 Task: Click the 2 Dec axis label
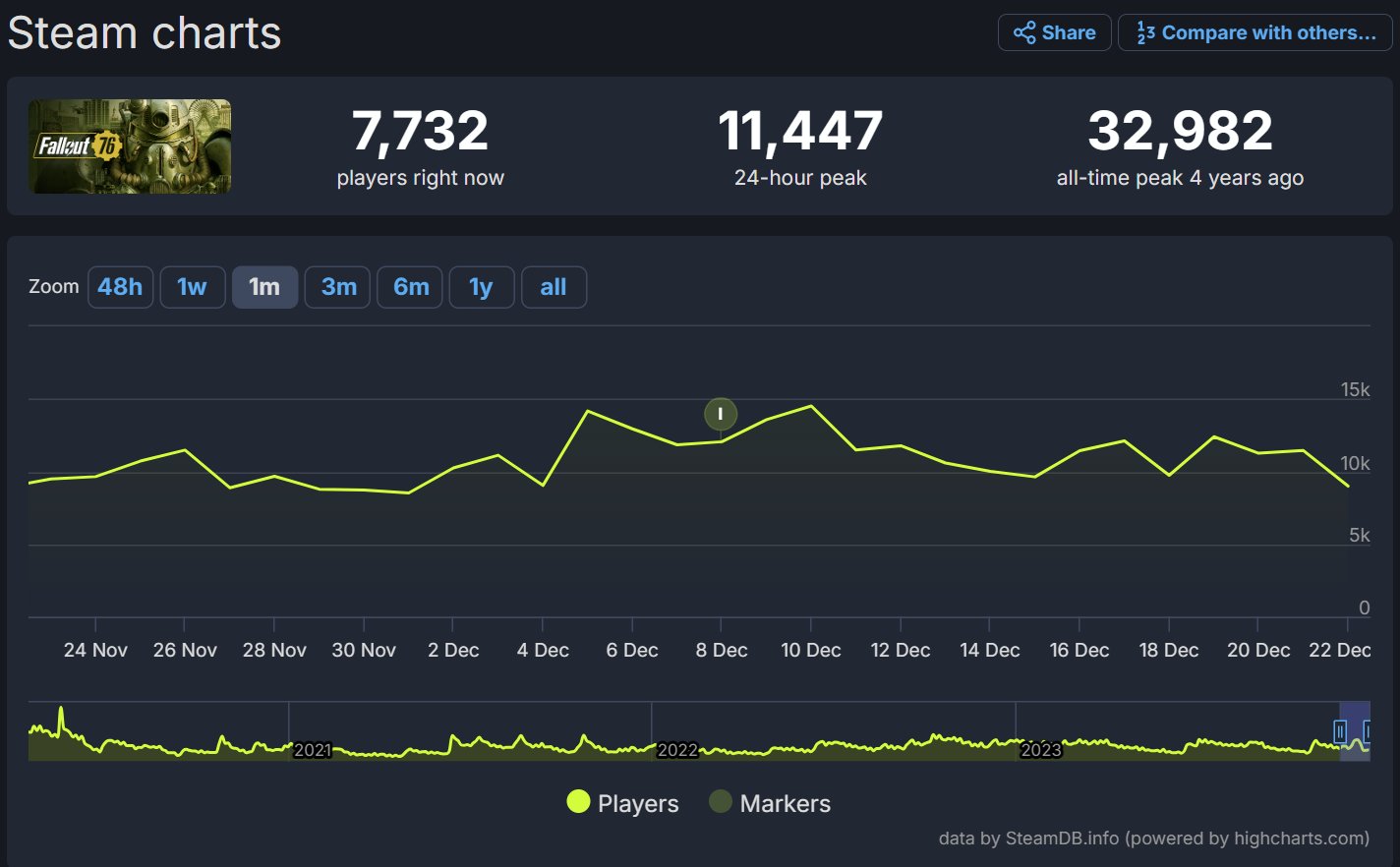click(x=453, y=650)
